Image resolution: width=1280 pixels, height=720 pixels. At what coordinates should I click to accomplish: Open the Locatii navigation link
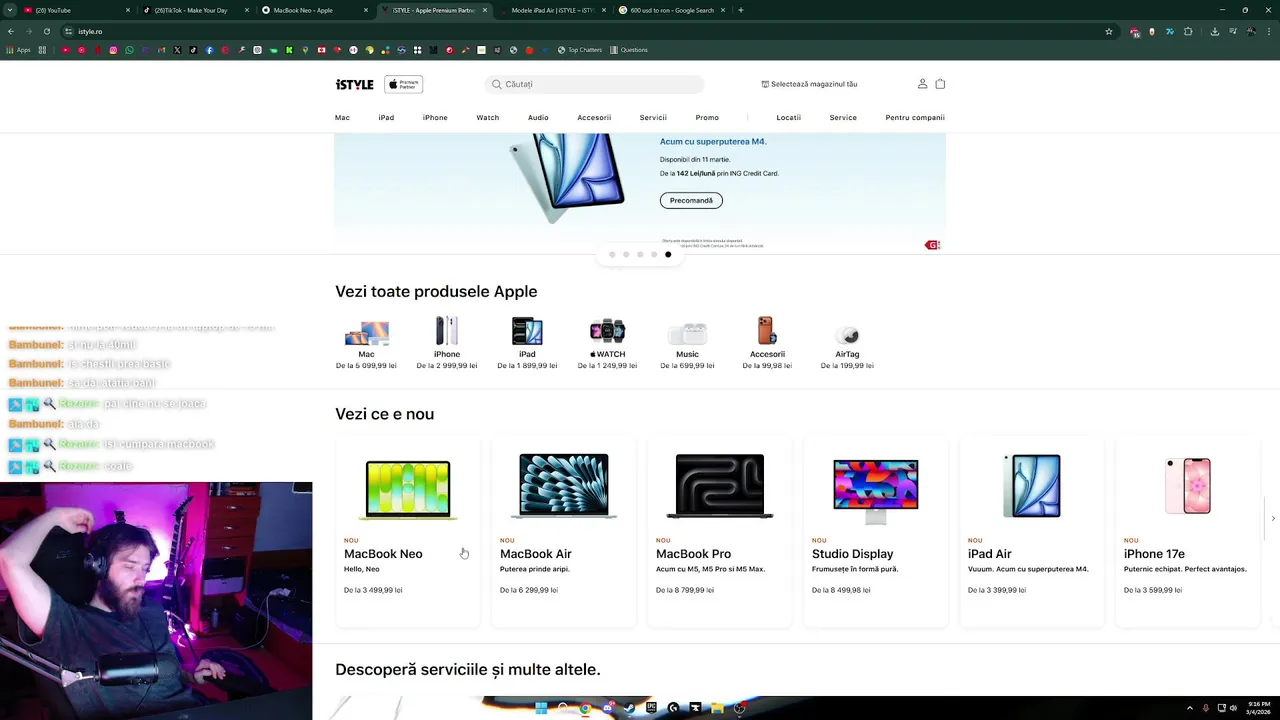click(788, 117)
